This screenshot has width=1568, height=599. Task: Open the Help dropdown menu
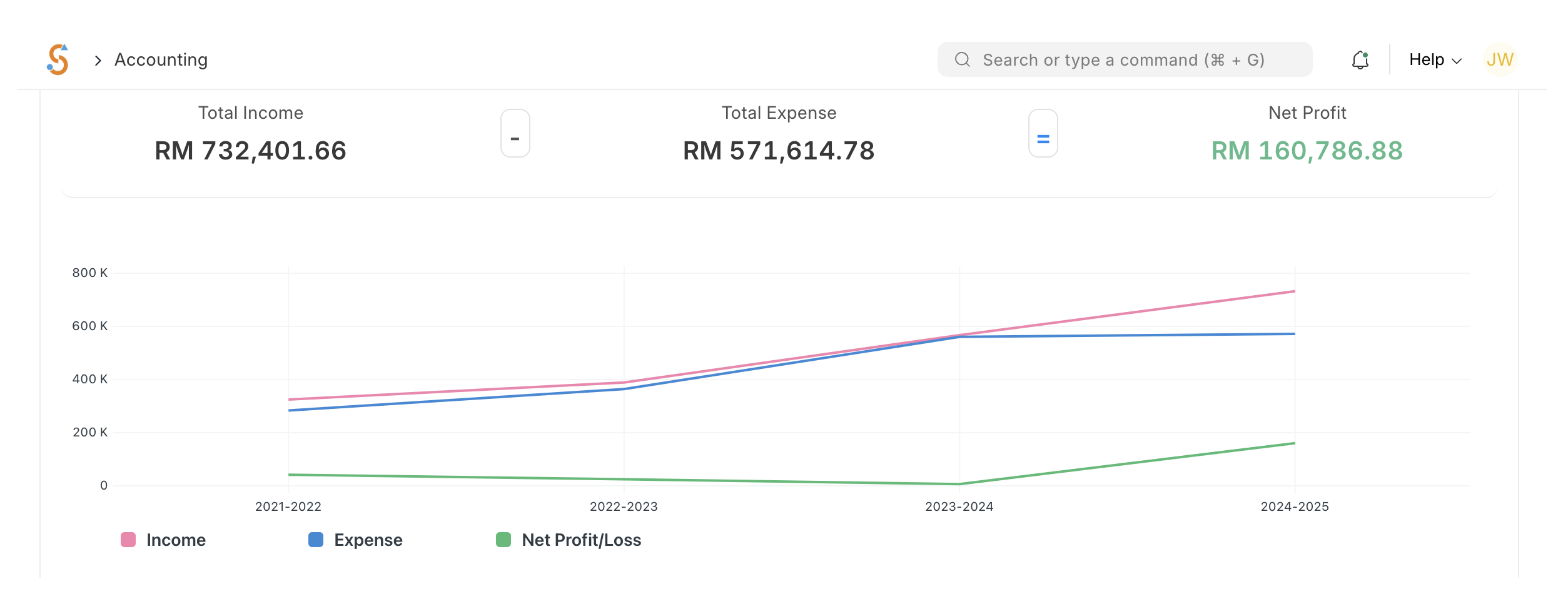1434,59
